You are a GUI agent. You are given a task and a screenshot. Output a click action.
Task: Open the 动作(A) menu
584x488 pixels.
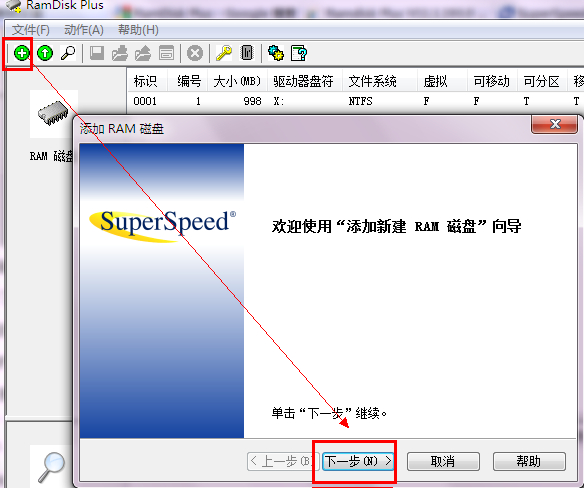84,30
